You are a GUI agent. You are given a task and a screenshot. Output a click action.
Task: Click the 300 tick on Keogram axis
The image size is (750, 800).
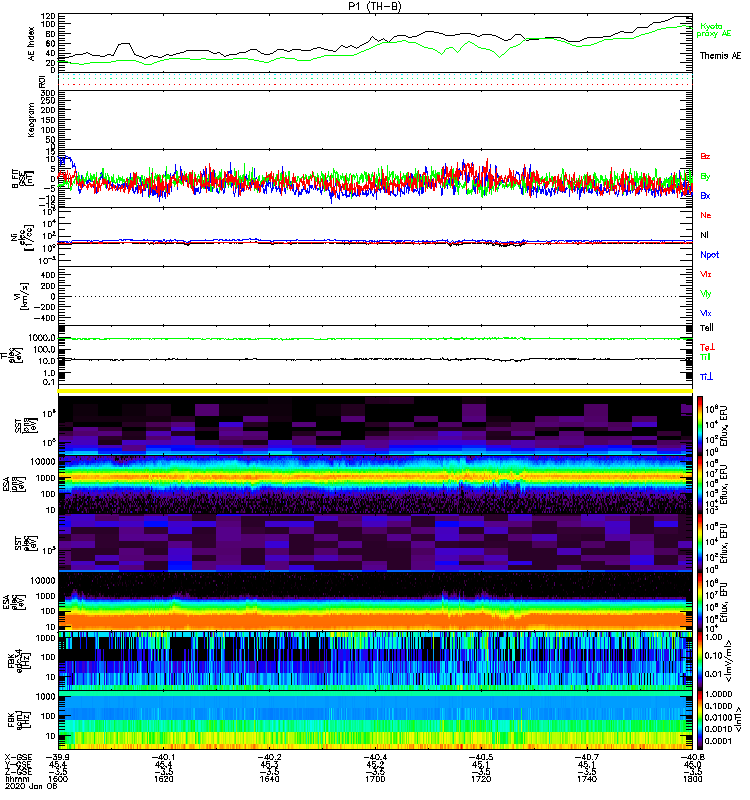pos(49,93)
